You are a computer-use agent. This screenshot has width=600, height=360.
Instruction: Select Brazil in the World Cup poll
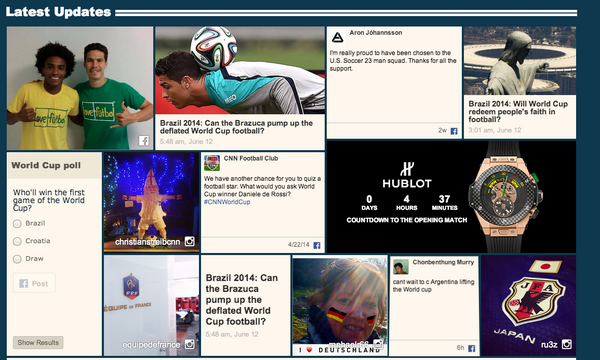coord(17,224)
